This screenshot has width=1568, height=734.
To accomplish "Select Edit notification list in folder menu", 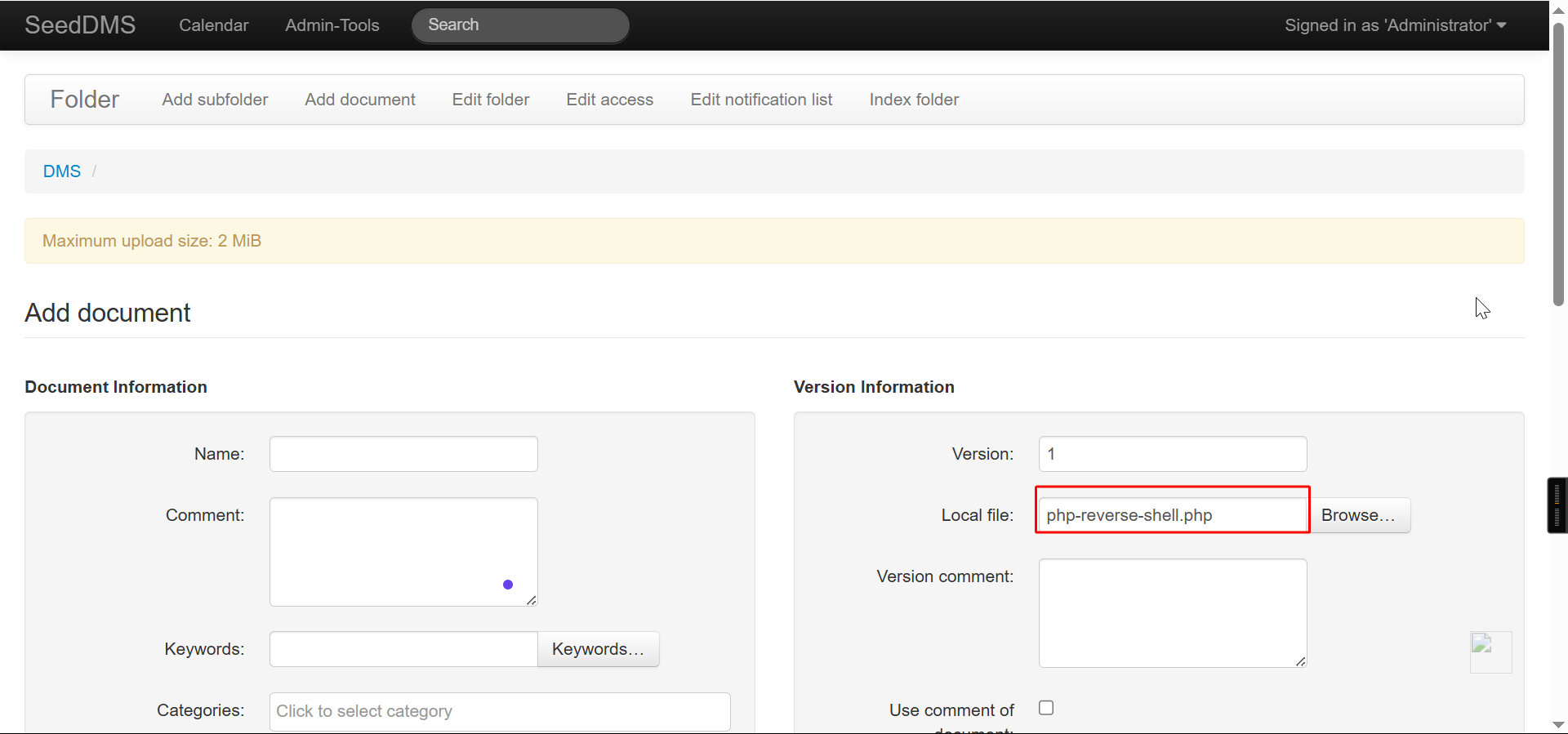I will (x=761, y=100).
